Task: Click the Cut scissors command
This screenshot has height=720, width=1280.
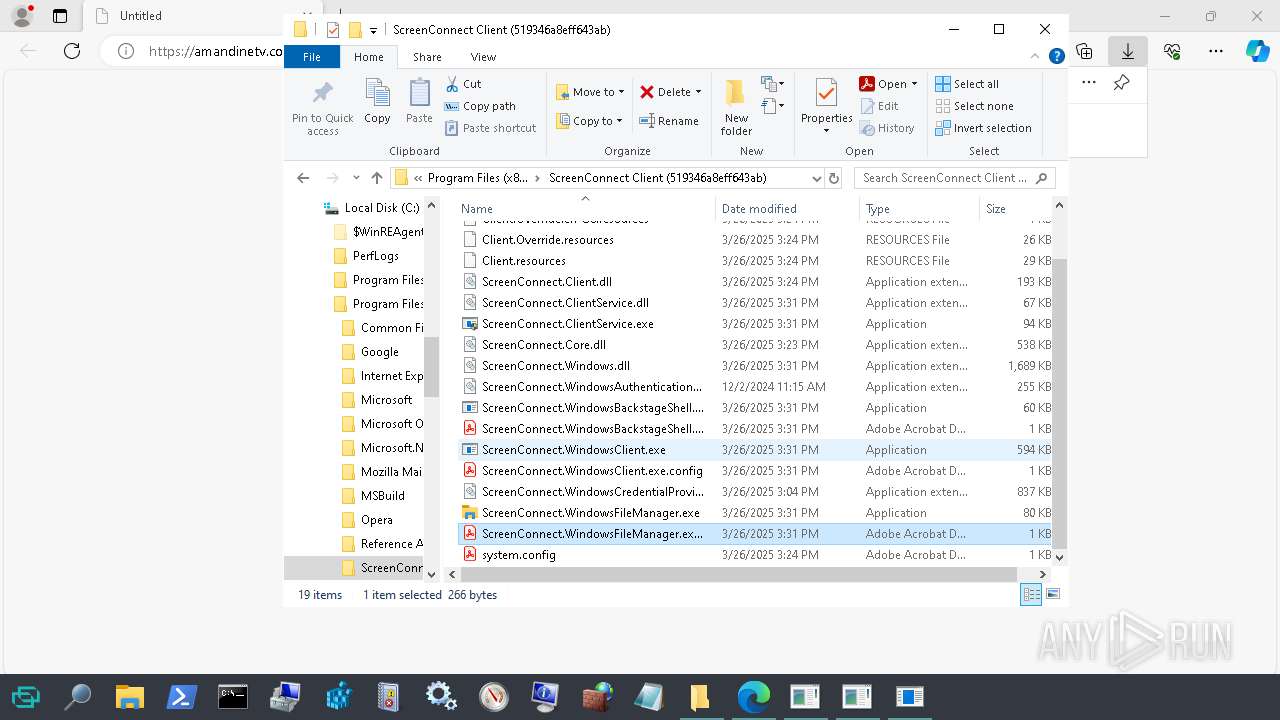Action: pos(463,84)
